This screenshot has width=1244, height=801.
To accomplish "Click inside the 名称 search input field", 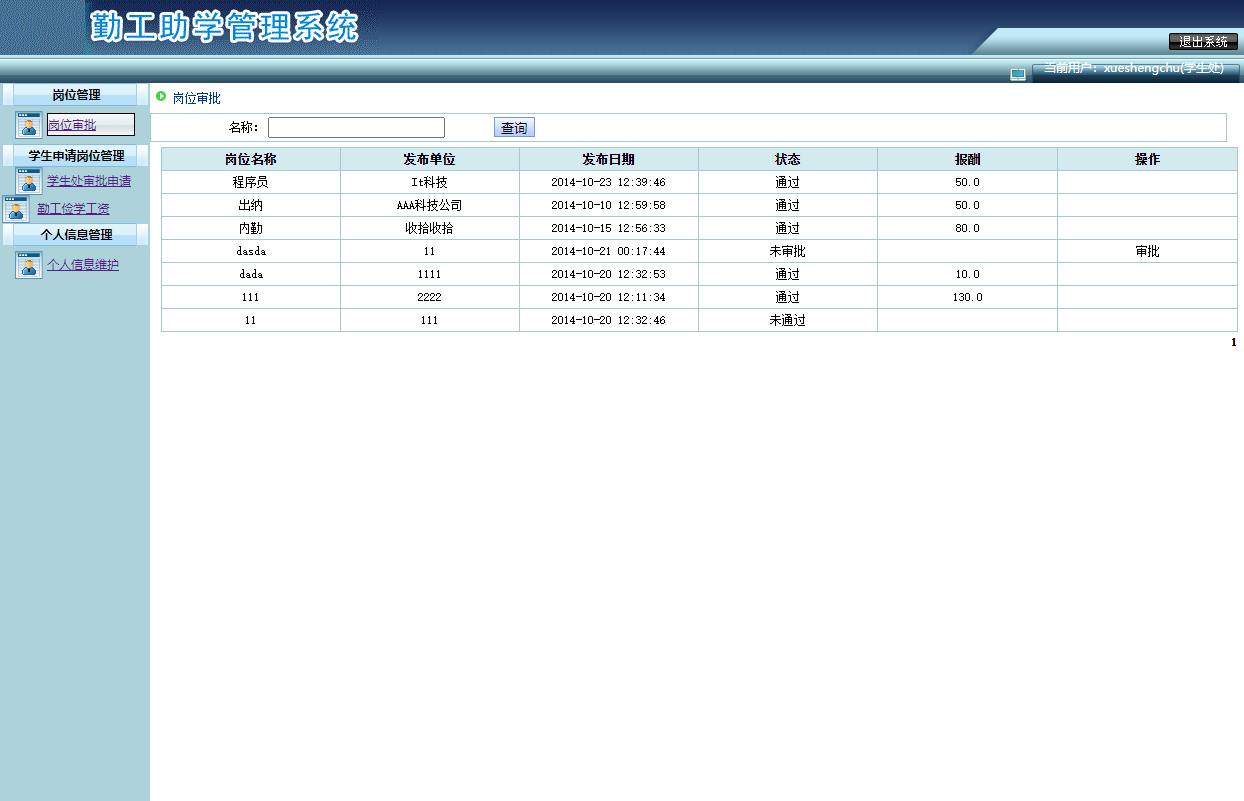I will coord(356,126).
